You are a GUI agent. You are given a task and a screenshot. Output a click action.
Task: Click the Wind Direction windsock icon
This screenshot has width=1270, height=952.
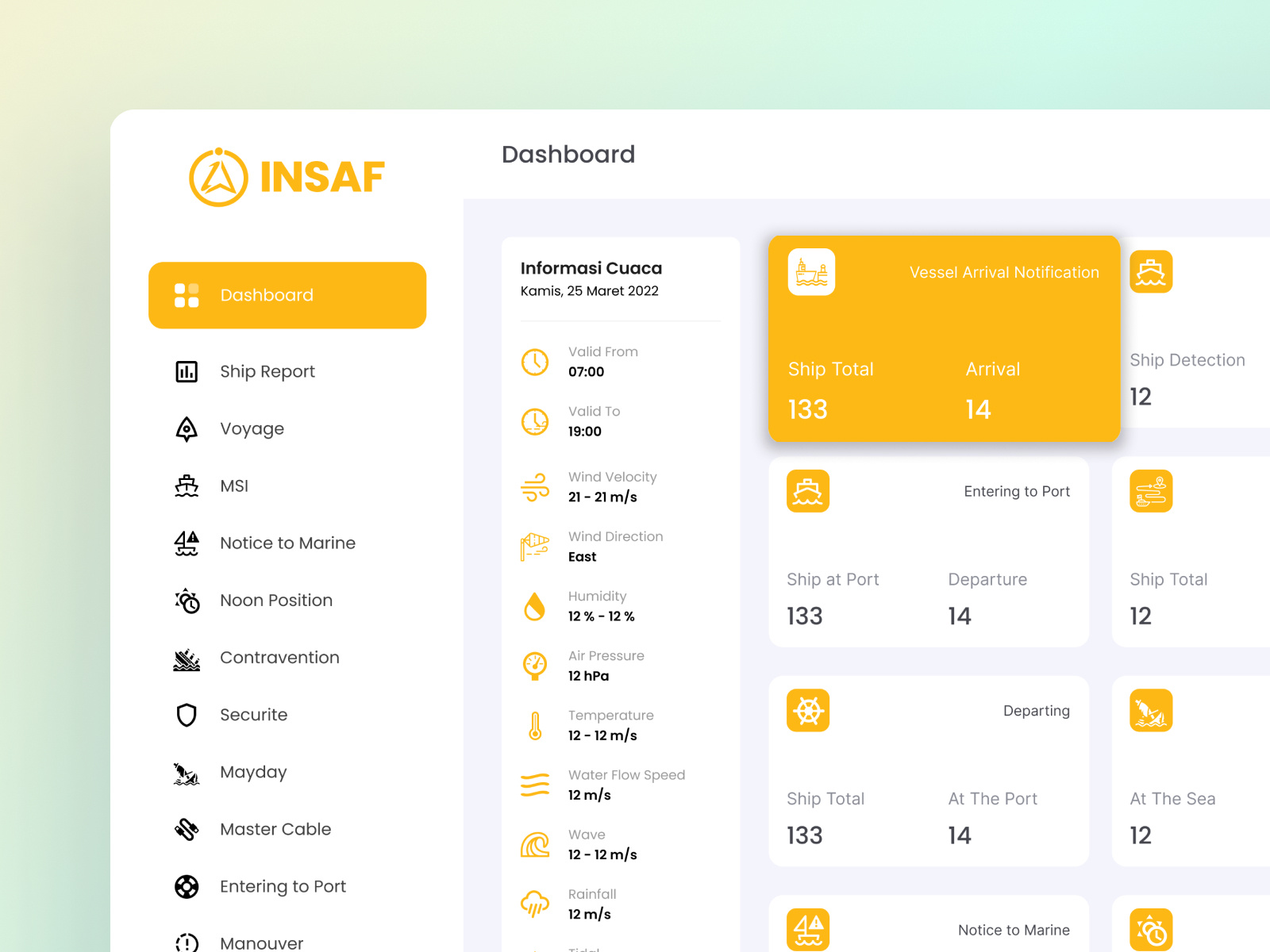[535, 547]
